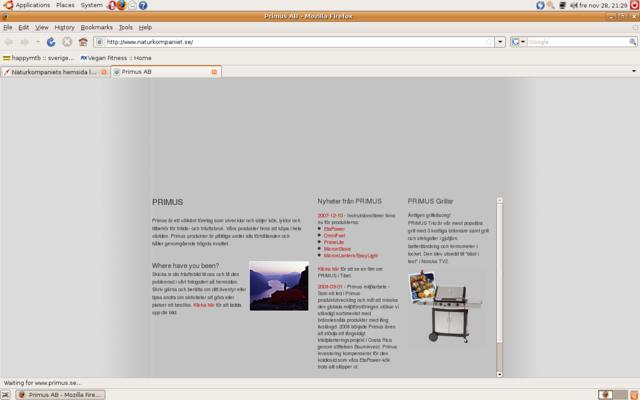Click the Where have you been? heading
Viewport: 640px width, 400px height.
tap(185, 266)
